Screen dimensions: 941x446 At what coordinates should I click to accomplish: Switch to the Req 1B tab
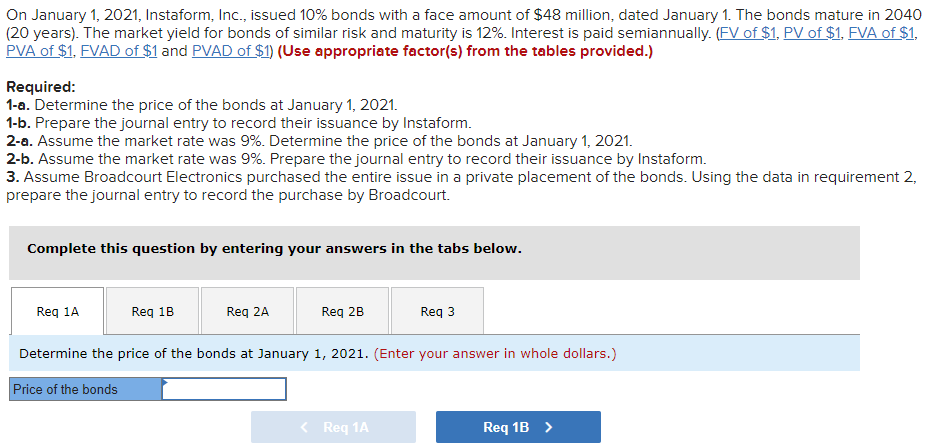pos(152,312)
